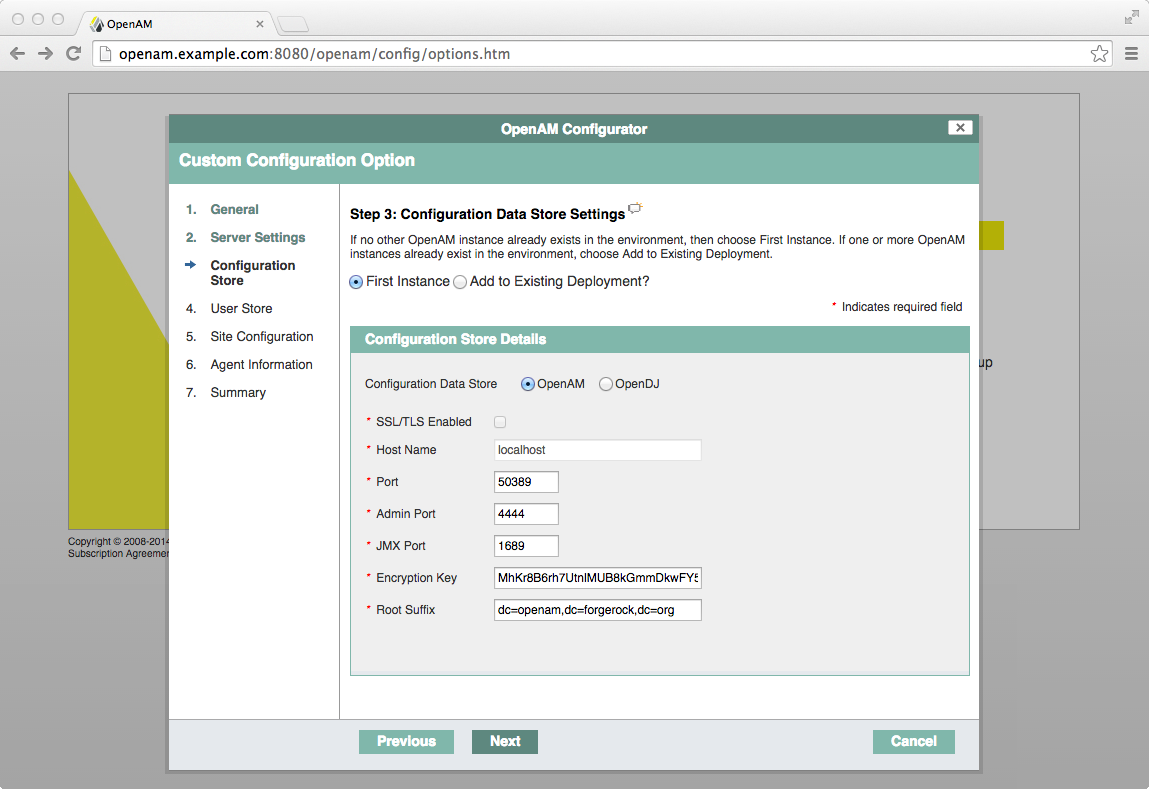Reload the page with the refresh icon
Screen dimensions: 1149x789
(73, 53)
